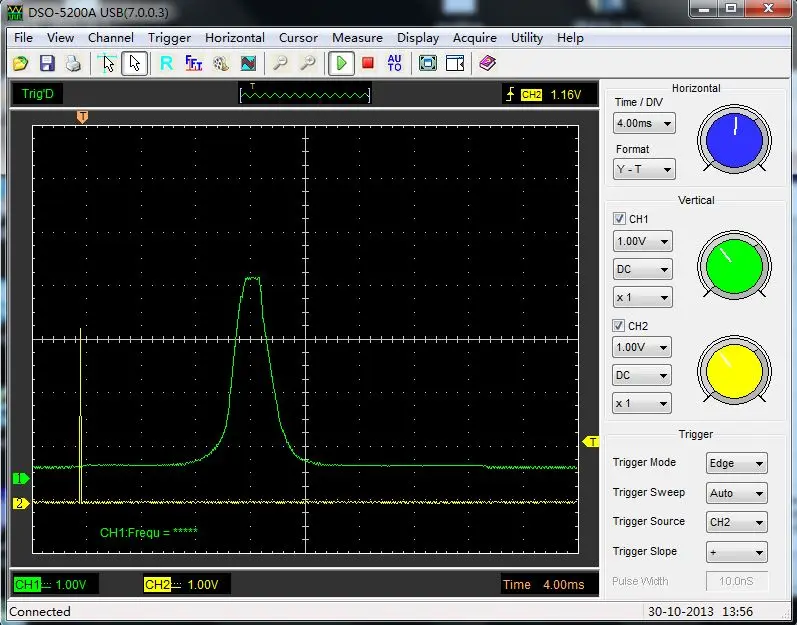Click the orange trigger position marker above the graph

82,117
